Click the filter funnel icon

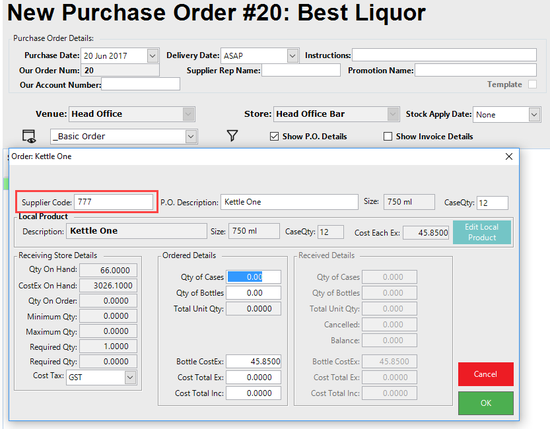[x=232, y=136]
